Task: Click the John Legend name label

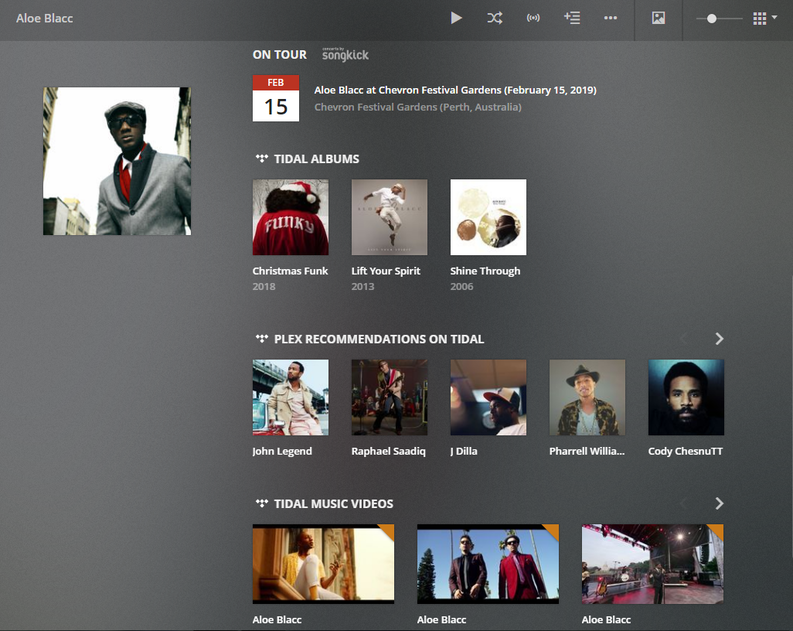Action: click(x=282, y=452)
